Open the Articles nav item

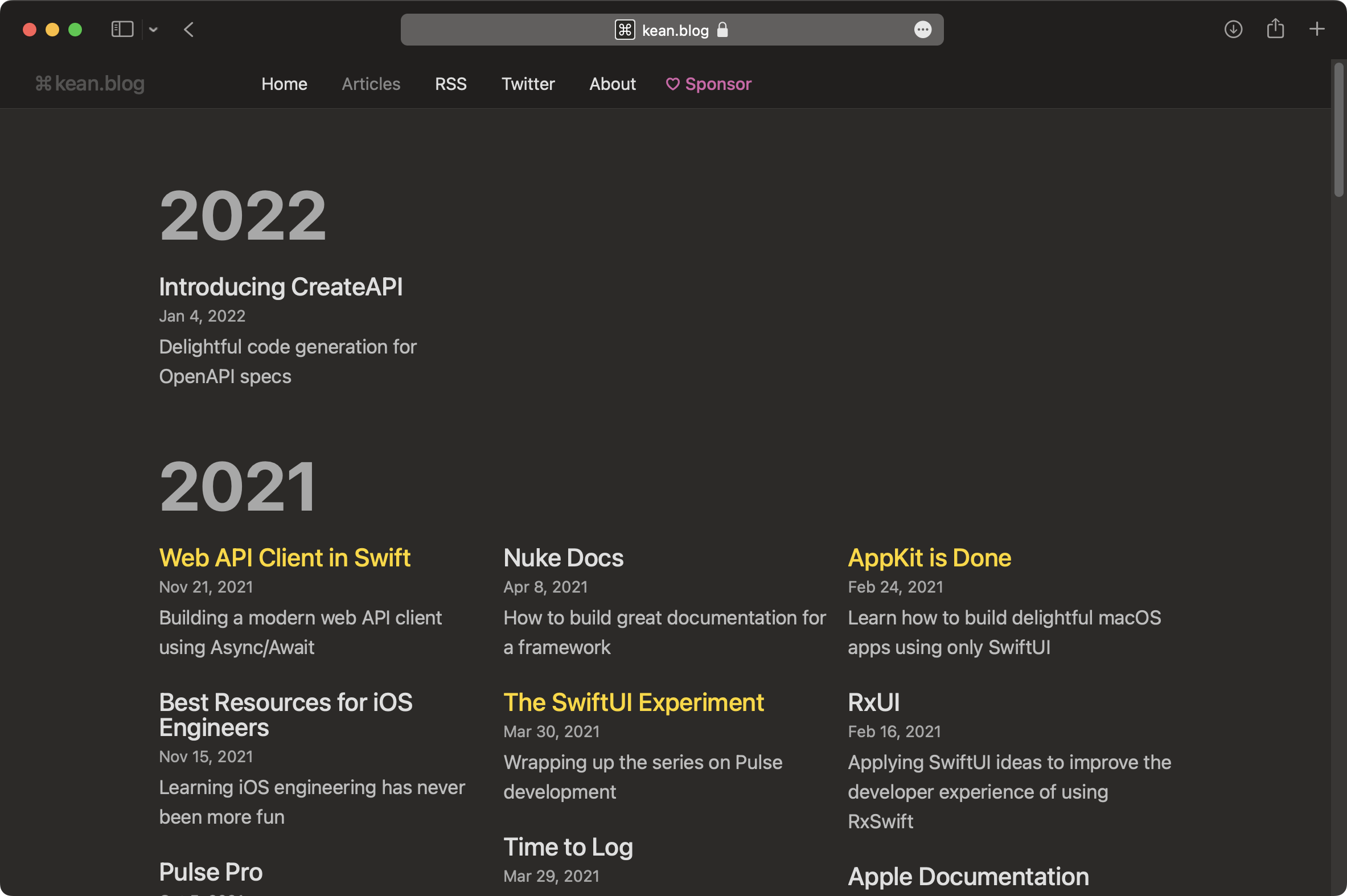coord(371,84)
